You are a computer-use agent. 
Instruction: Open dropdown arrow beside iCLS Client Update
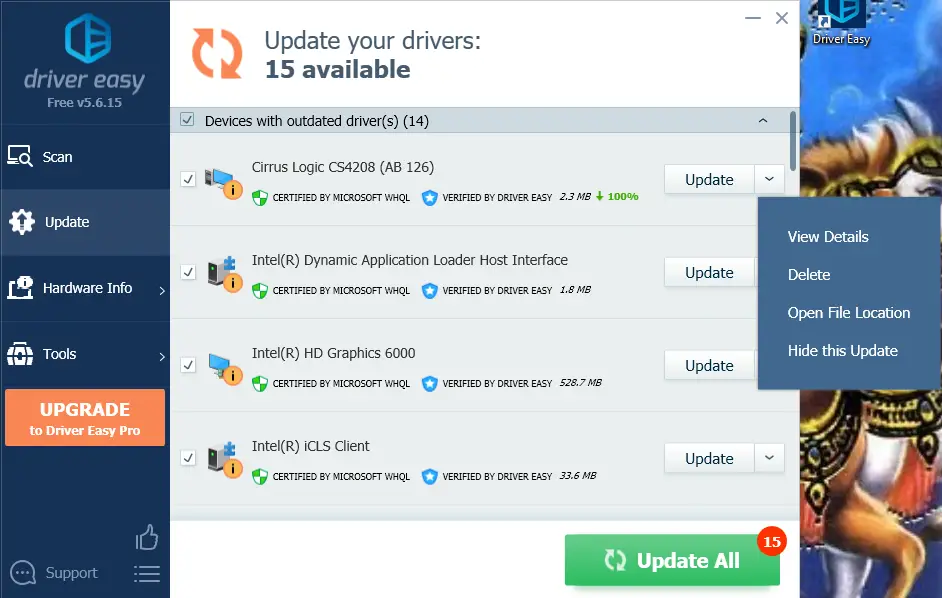coord(770,458)
